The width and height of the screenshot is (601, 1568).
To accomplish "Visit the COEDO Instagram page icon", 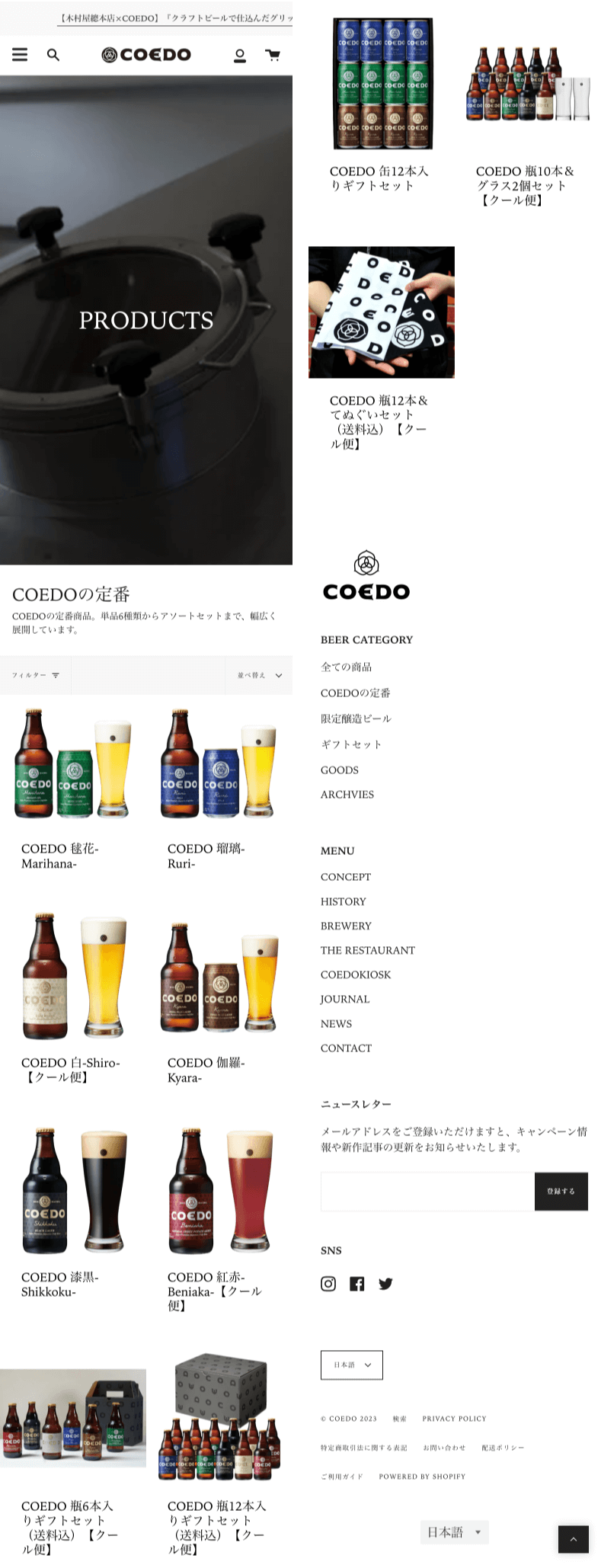I will point(328,1284).
